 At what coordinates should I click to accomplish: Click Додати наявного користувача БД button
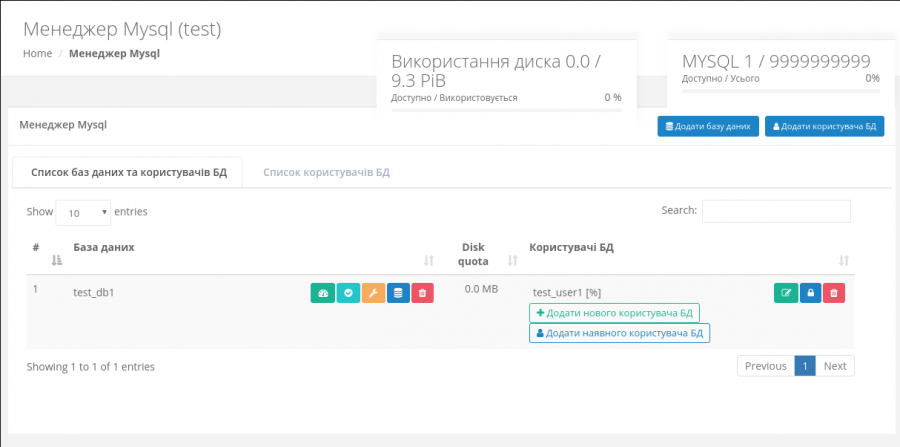point(619,333)
